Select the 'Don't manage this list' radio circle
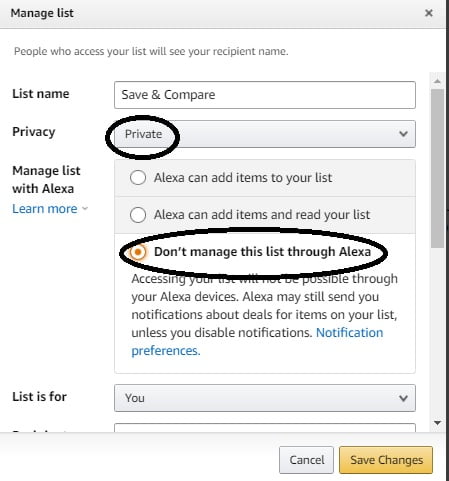 click(x=138, y=252)
